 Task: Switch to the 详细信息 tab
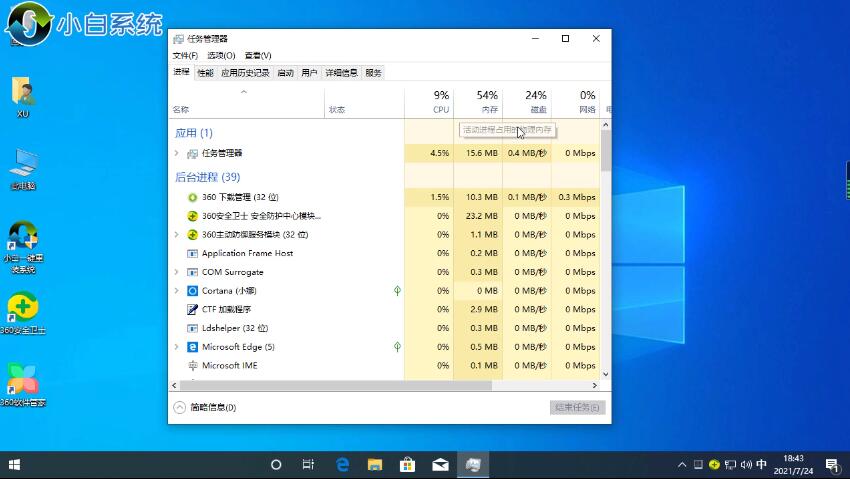coord(340,73)
